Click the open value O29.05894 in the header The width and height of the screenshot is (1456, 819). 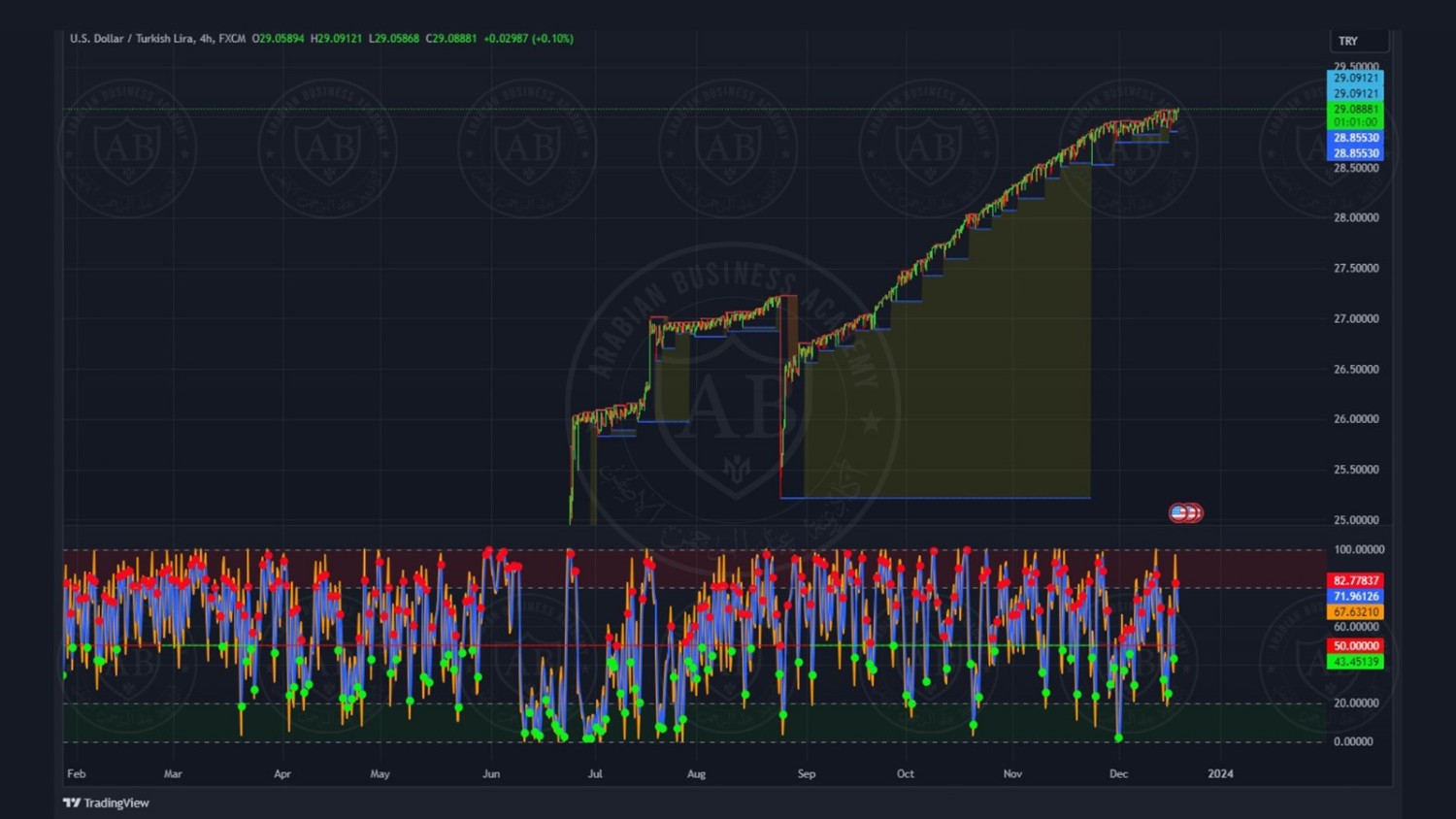(279, 39)
